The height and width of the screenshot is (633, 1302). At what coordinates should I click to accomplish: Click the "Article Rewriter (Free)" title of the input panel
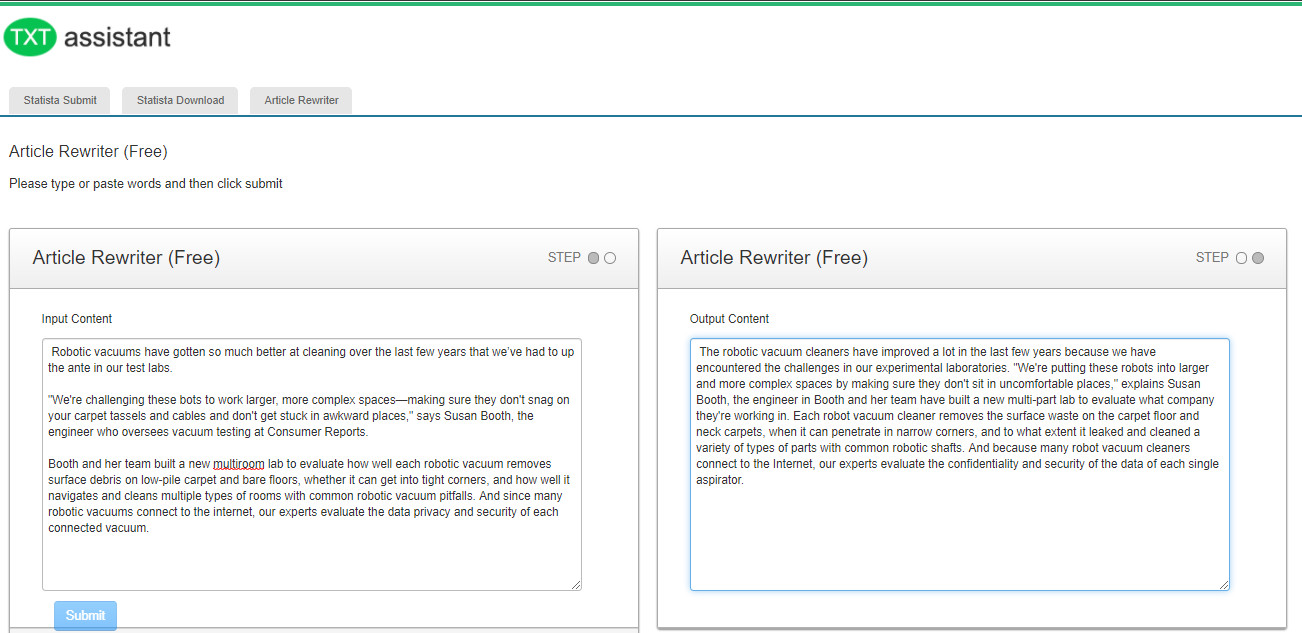coord(126,258)
